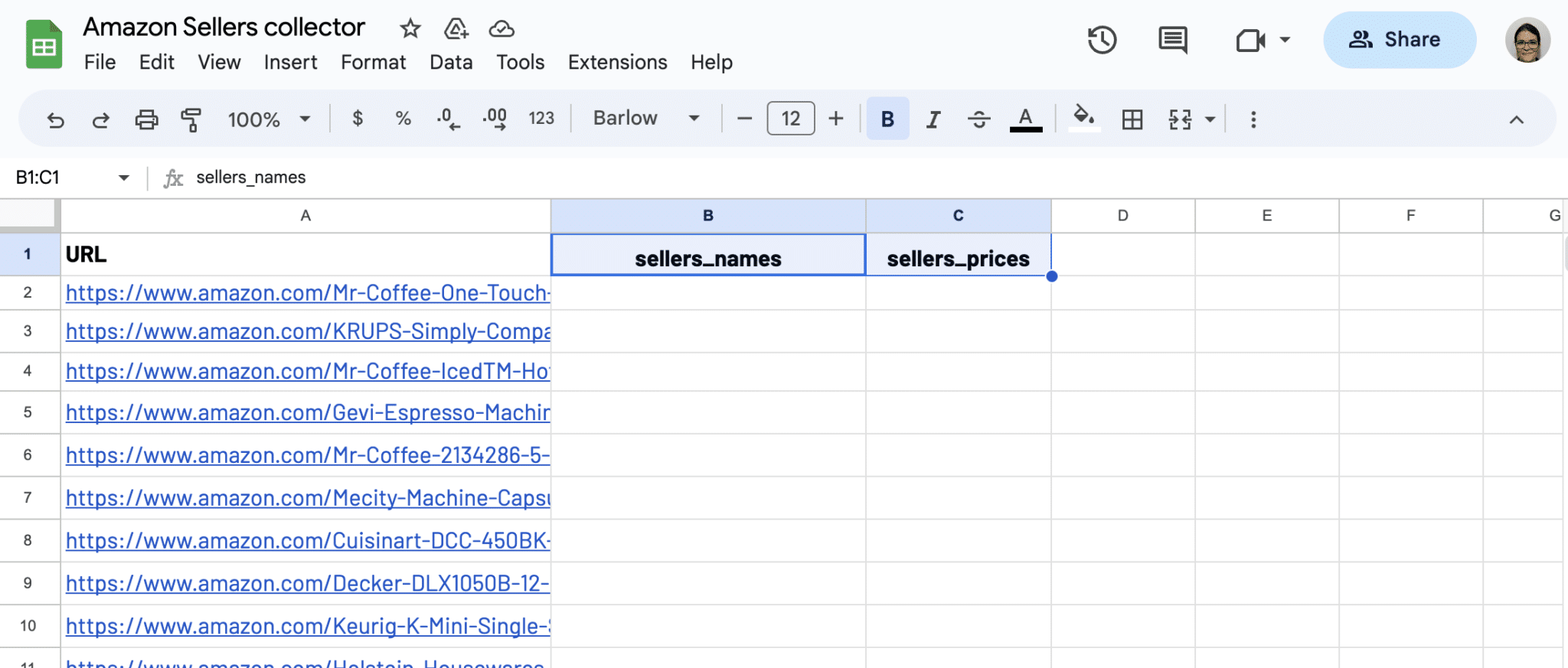This screenshot has height=668, width=1568.
Task: Open the Help menu
Action: tap(712, 62)
